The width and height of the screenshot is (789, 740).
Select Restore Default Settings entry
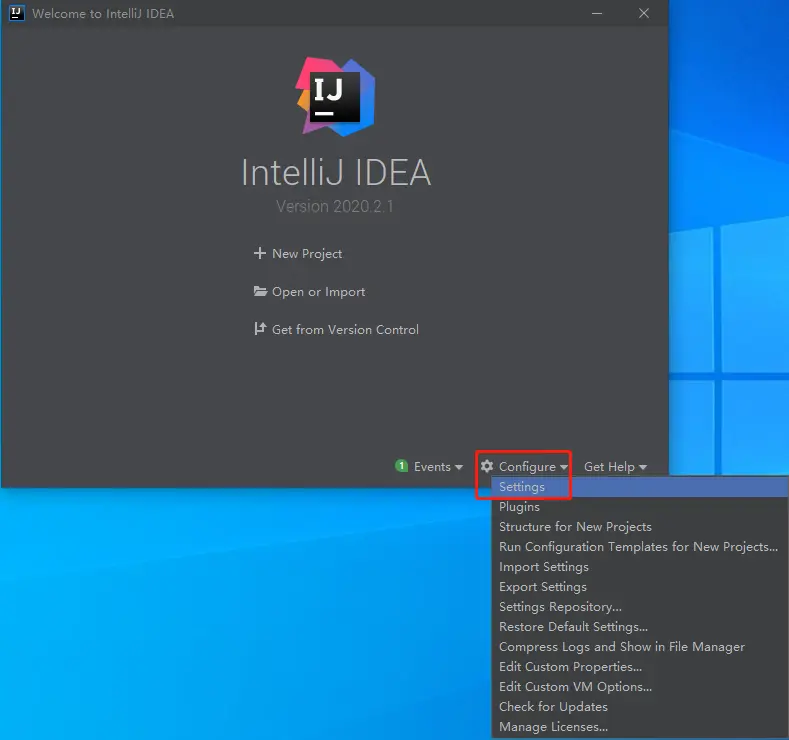(x=640, y=627)
